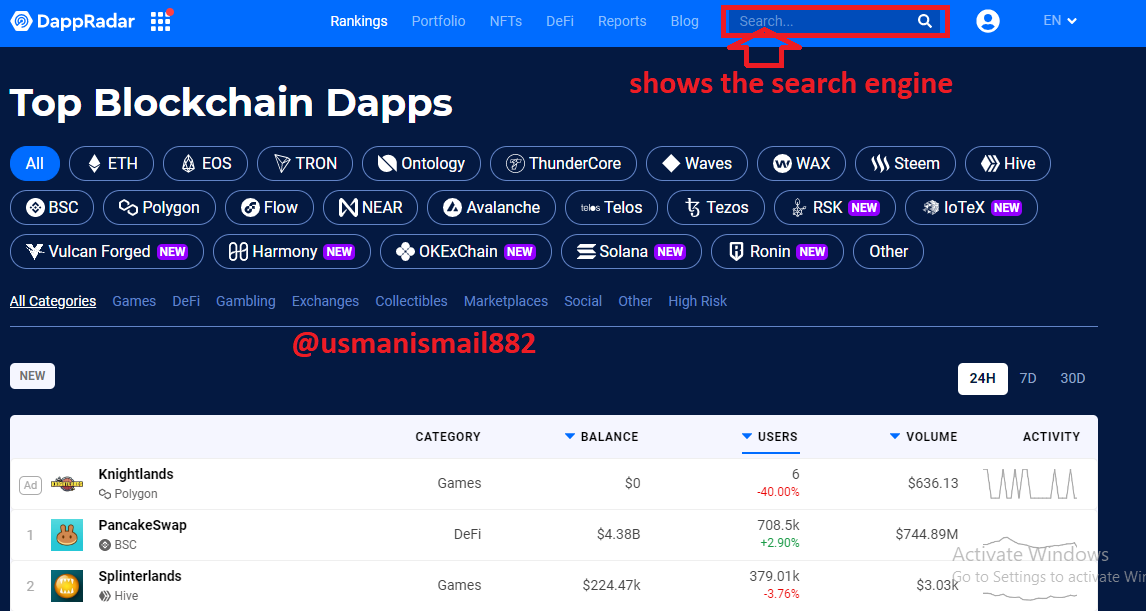Switch to the Marketplaces category tab
This screenshot has height=611, width=1146.
click(x=506, y=301)
